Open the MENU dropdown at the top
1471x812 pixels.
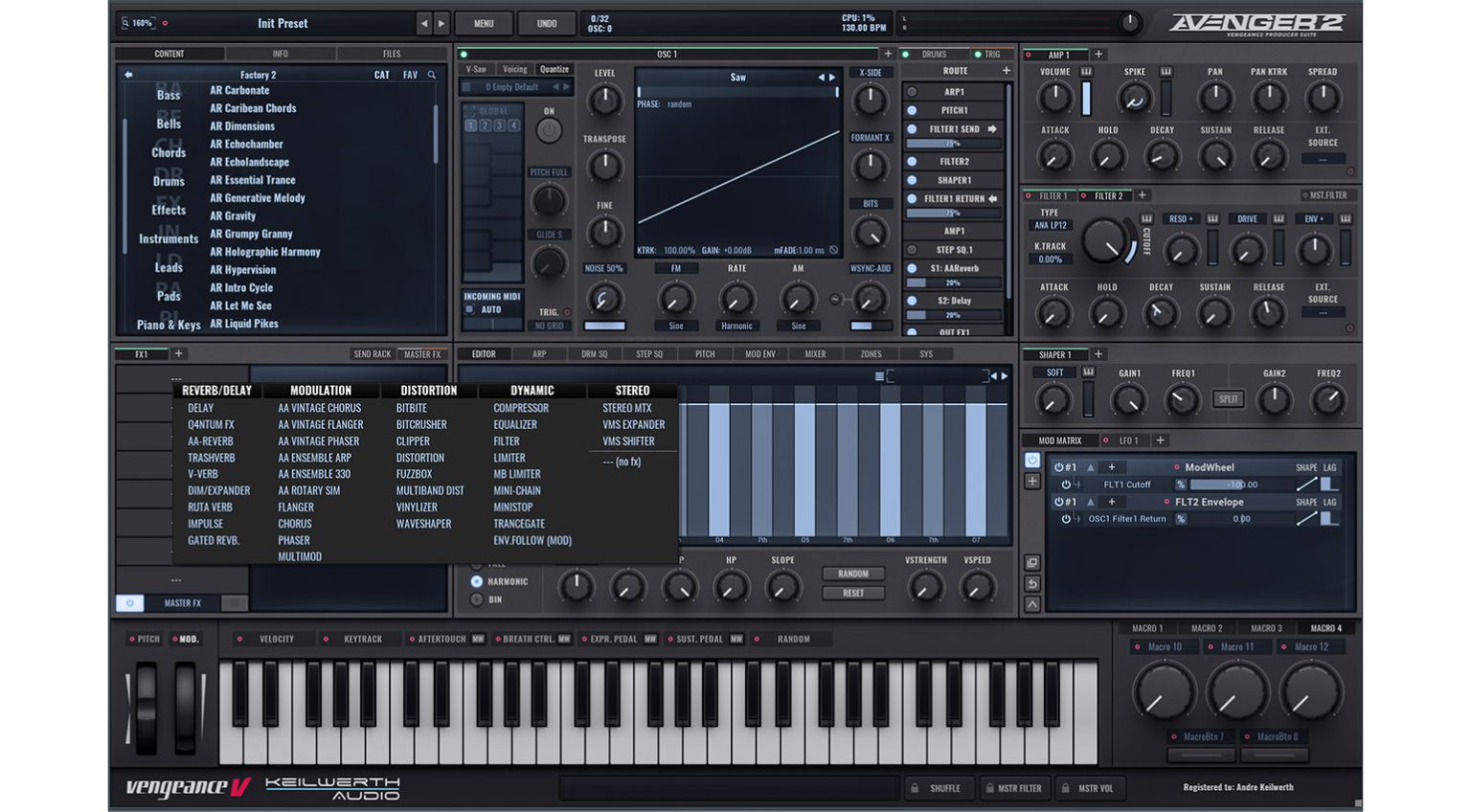click(x=484, y=23)
